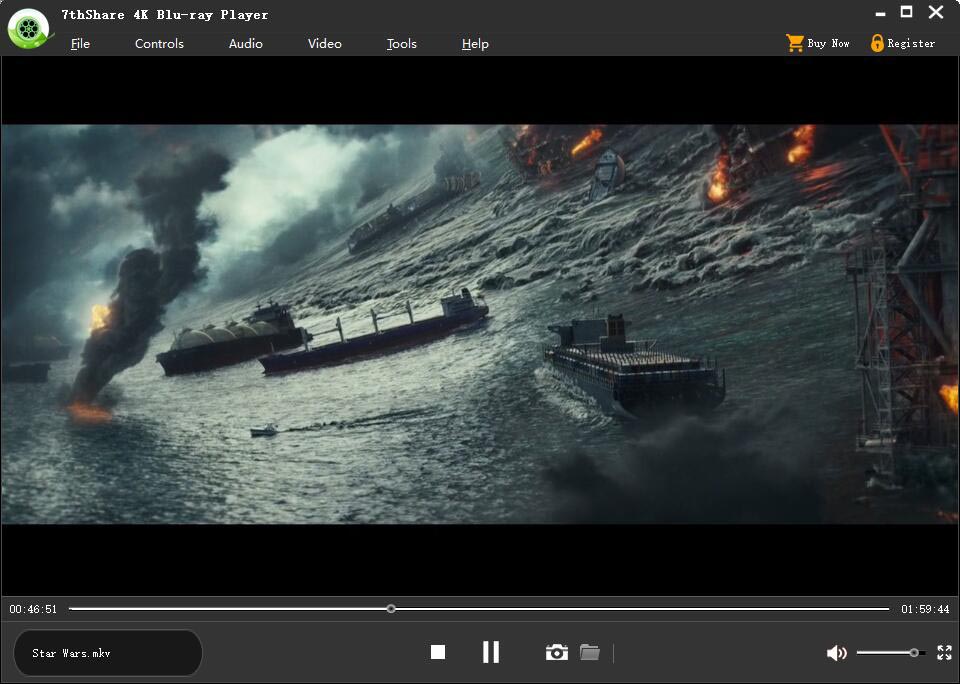Open the snapshot folder icon
The image size is (960, 684).
(x=590, y=652)
